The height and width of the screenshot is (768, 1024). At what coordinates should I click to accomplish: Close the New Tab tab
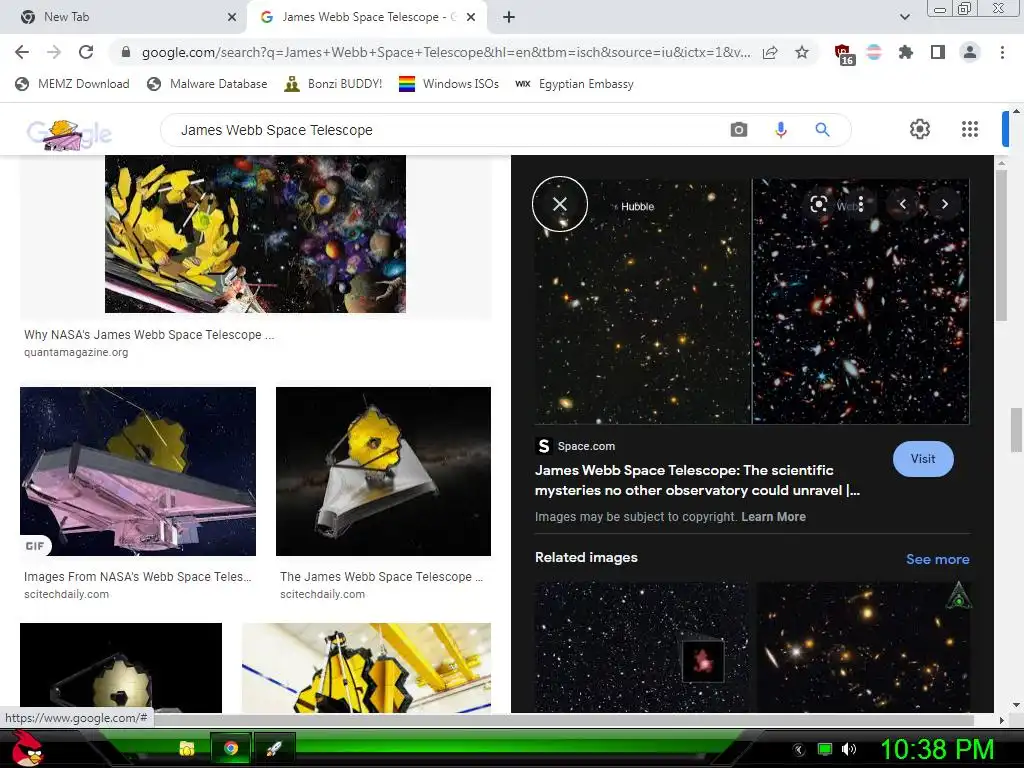232,17
